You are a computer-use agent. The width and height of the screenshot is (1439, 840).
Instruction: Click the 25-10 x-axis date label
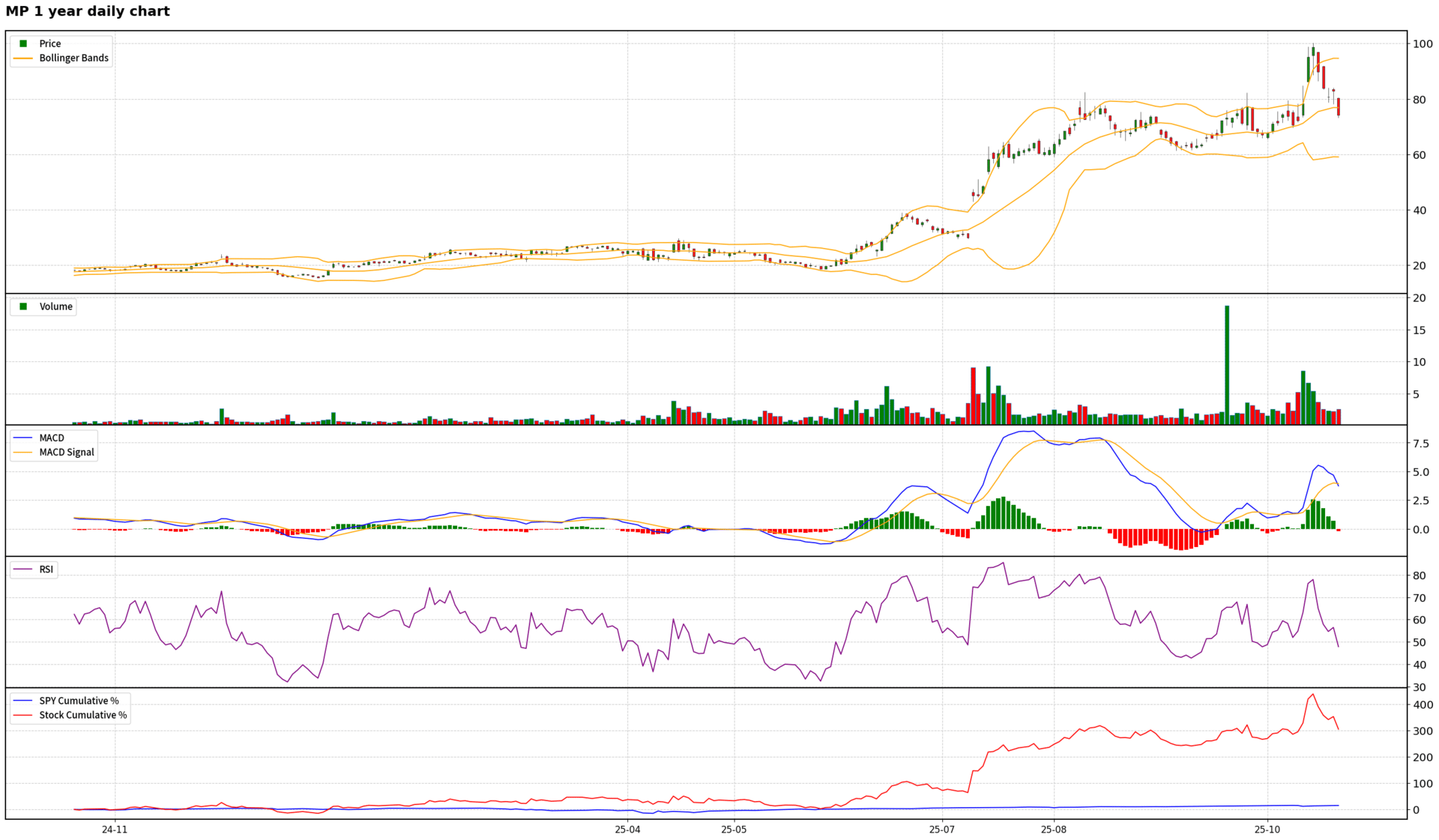coord(1267,829)
